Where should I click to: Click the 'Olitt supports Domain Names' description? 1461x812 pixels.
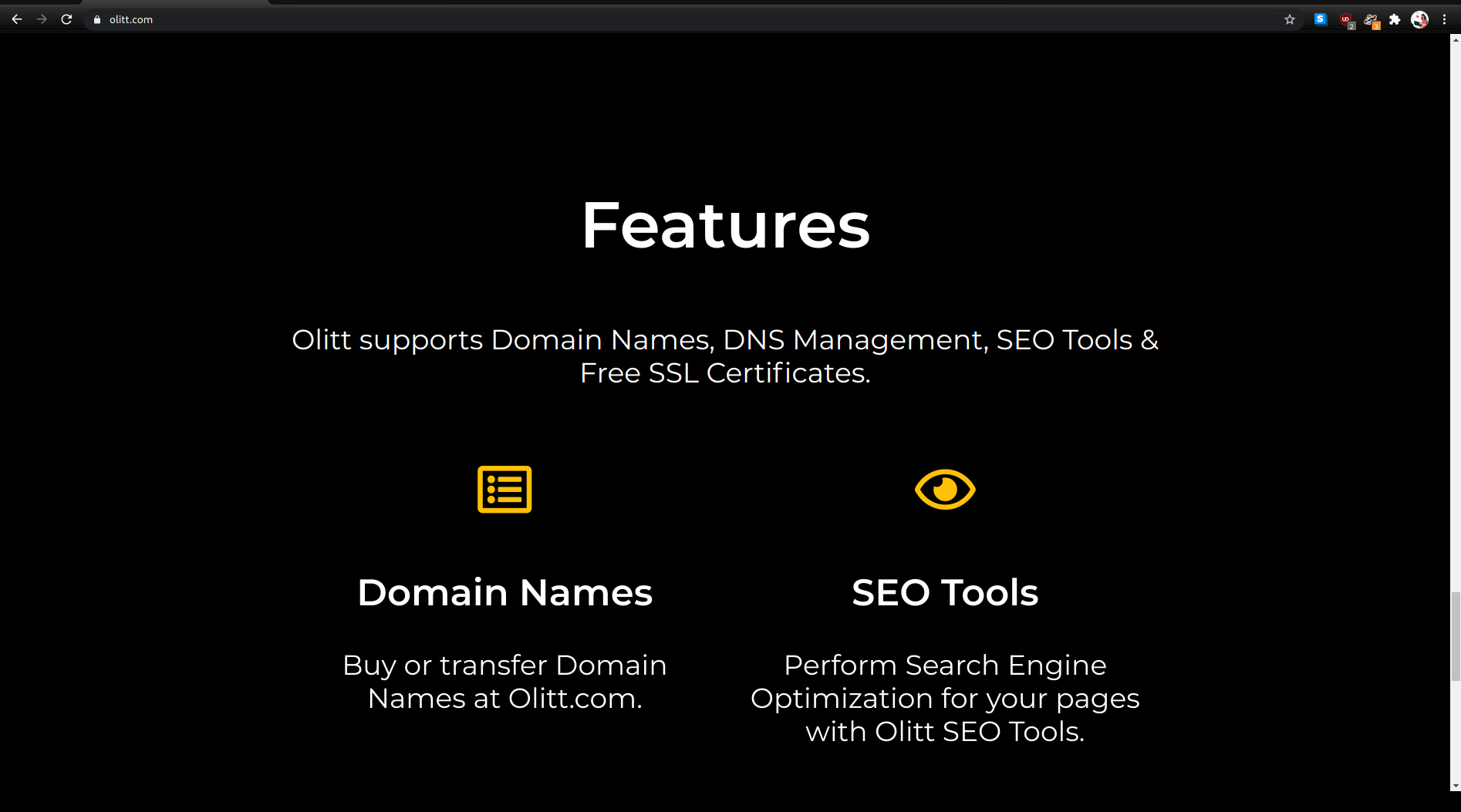(x=725, y=356)
